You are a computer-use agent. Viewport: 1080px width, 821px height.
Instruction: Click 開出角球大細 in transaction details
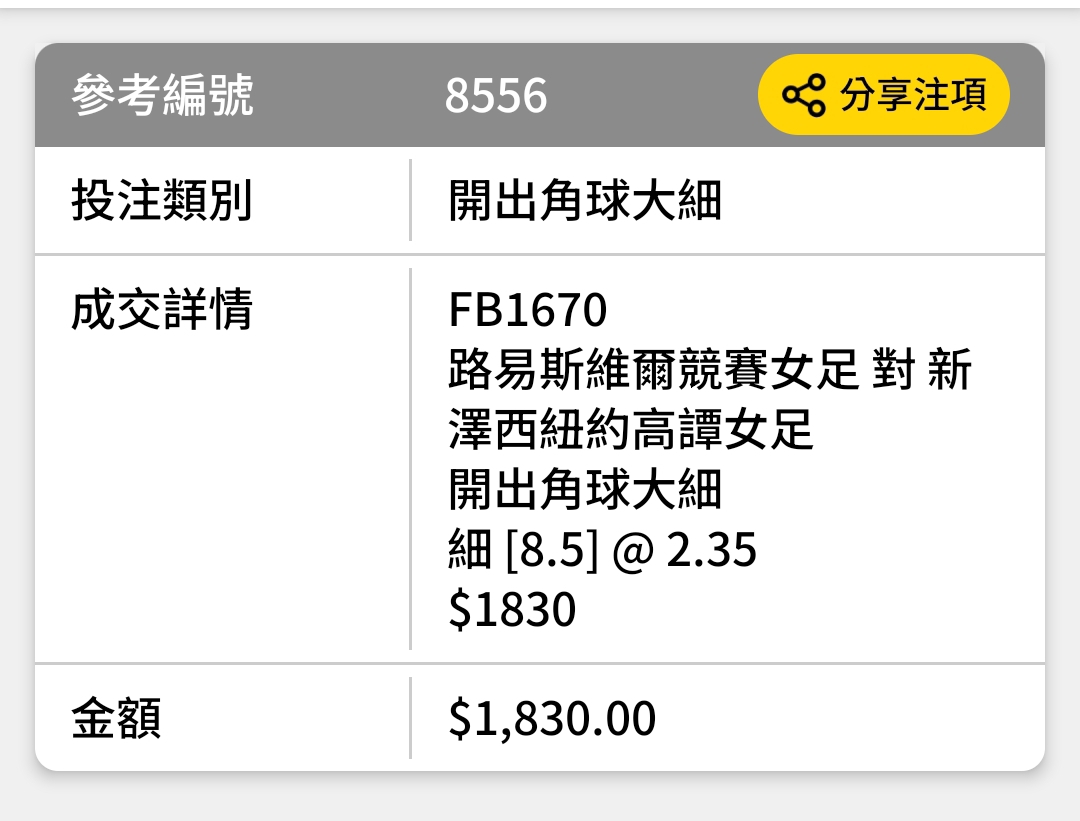[585, 489]
